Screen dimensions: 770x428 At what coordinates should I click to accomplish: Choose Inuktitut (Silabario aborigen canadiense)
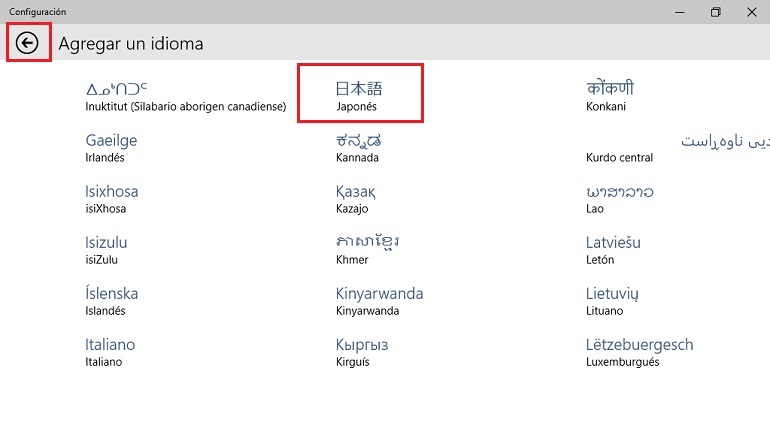click(186, 96)
